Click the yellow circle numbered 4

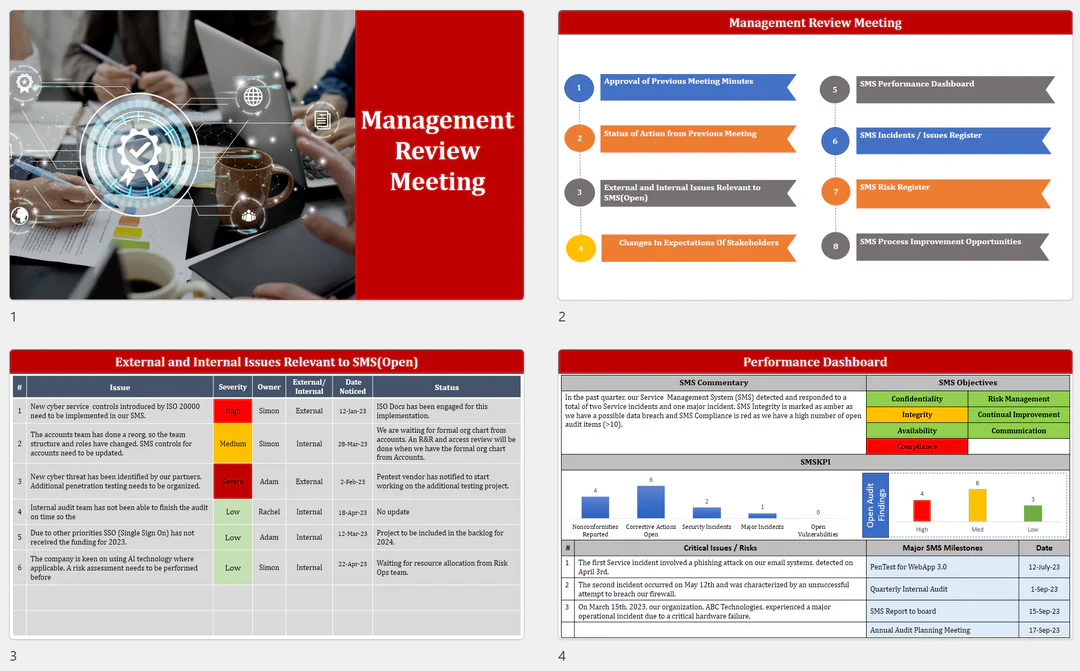pyautogui.click(x=581, y=248)
